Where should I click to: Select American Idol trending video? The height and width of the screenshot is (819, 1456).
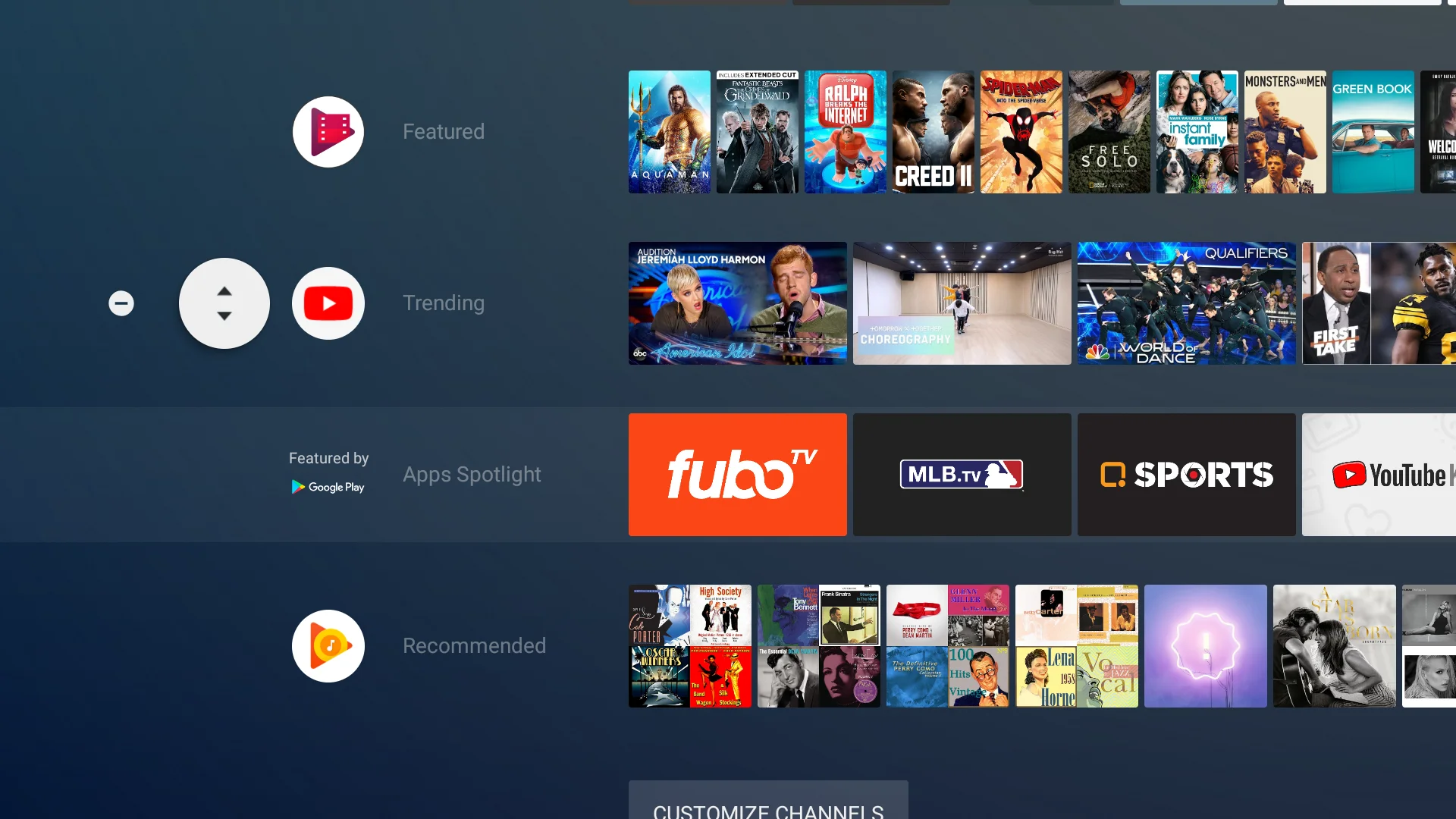(737, 303)
